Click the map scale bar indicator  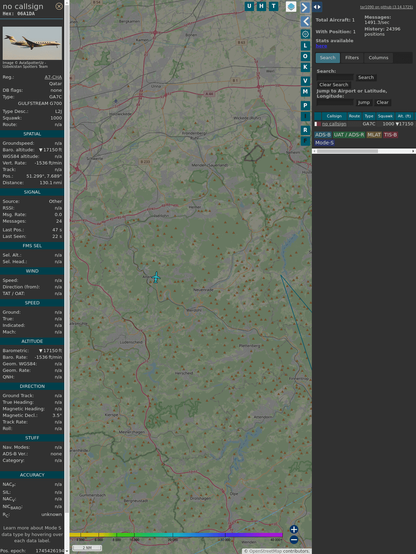click(x=87, y=548)
